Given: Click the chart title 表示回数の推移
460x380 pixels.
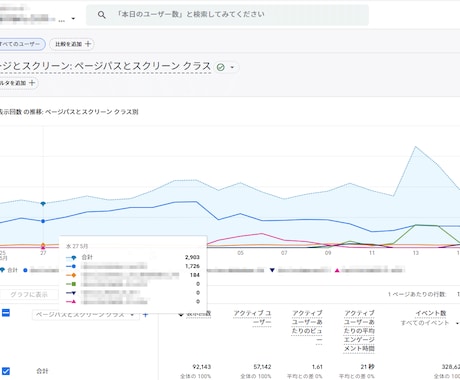Looking at the screenshot, I should coord(68,112).
